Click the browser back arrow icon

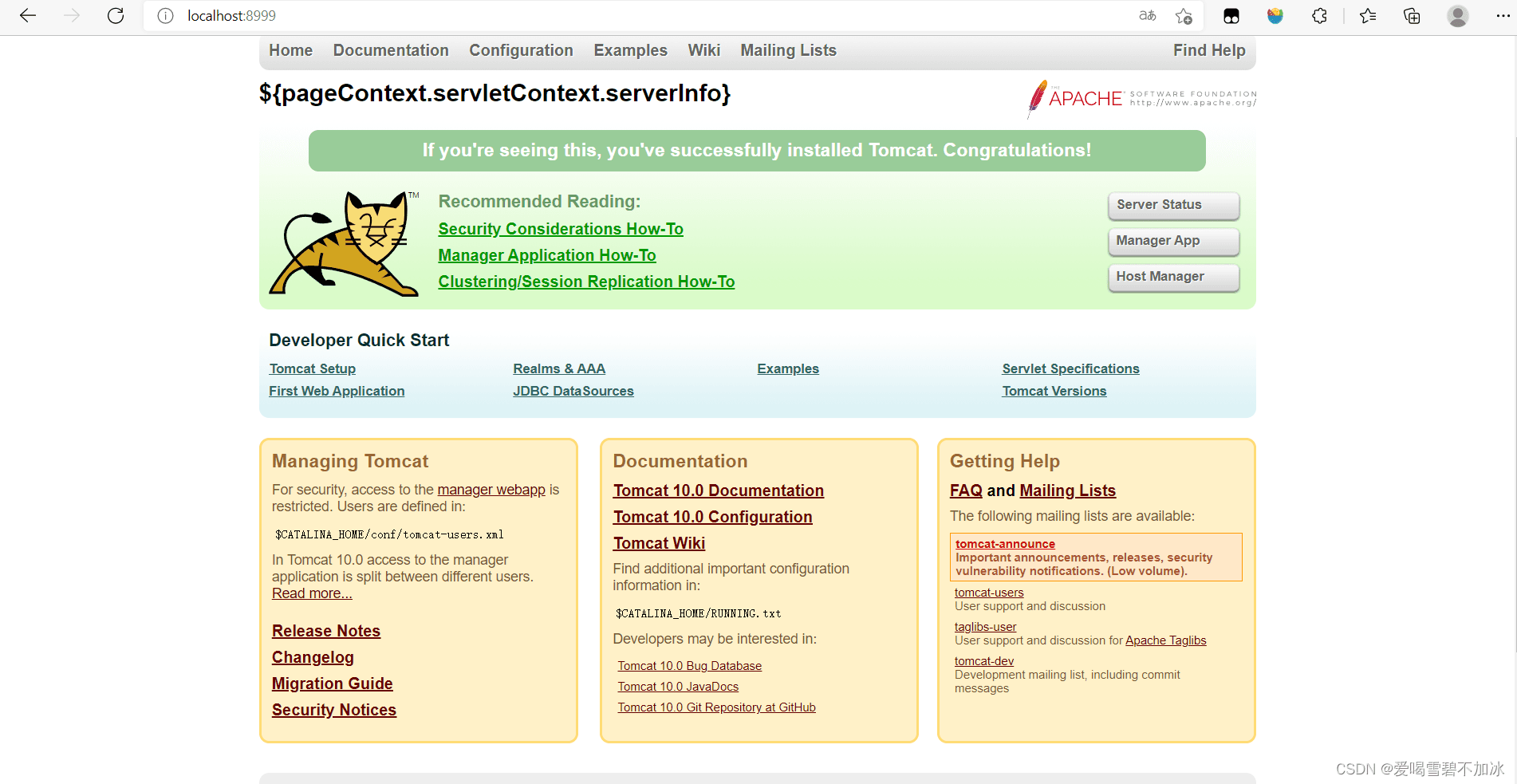coord(28,16)
